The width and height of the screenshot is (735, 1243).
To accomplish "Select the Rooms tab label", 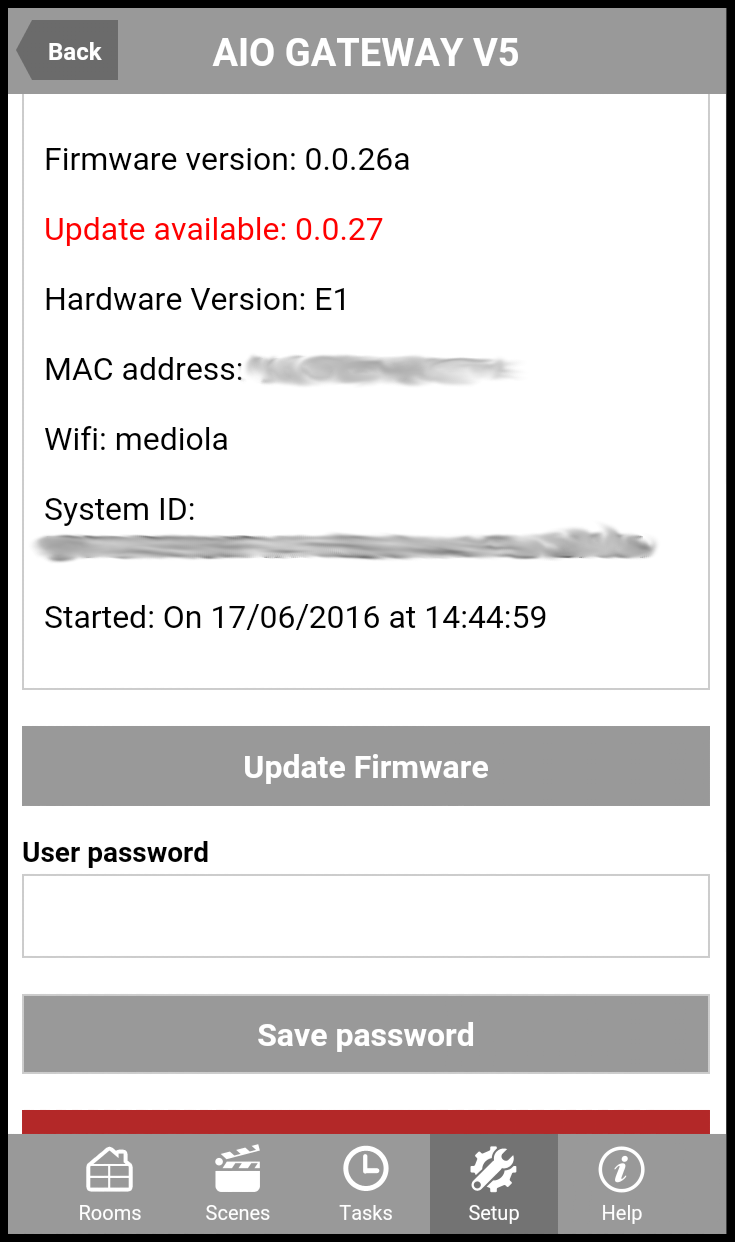I will click(110, 1213).
